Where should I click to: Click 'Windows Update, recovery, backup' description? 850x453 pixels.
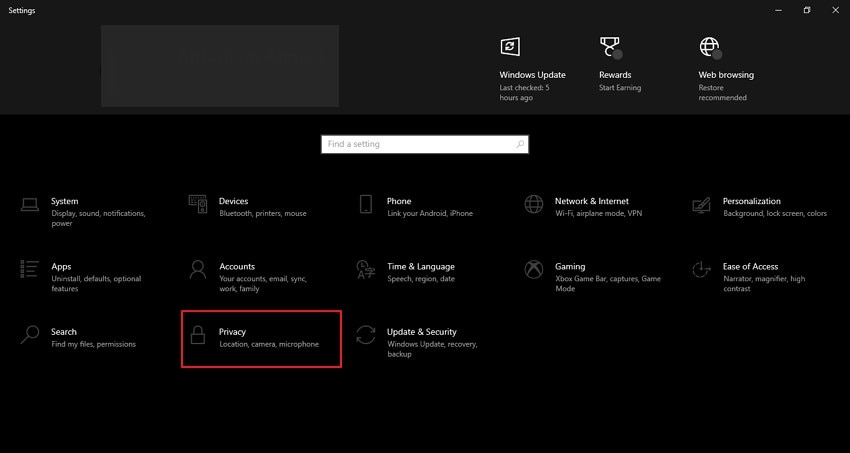coord(432,349)
